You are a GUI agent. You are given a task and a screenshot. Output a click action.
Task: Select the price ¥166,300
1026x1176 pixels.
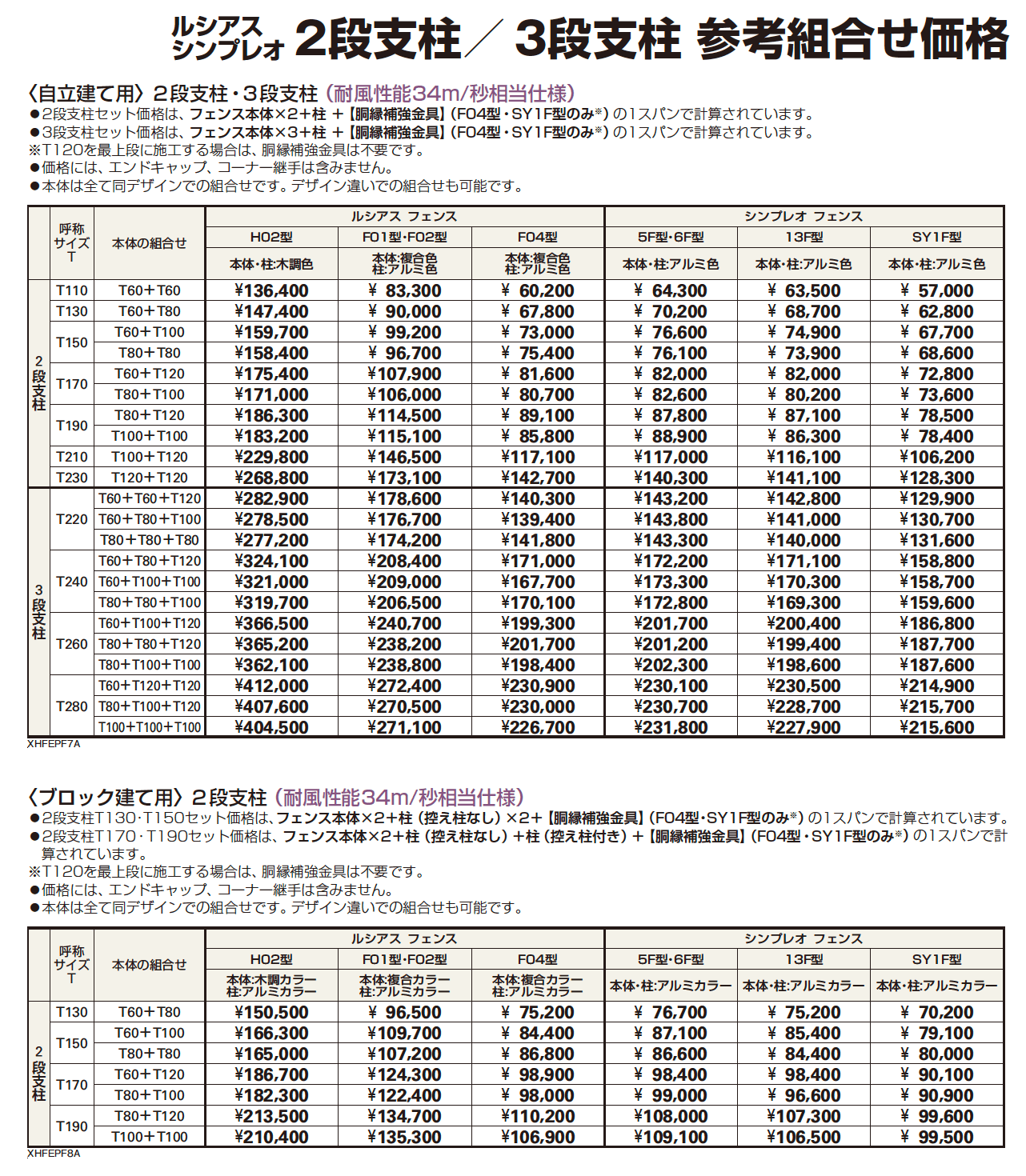271,1033
